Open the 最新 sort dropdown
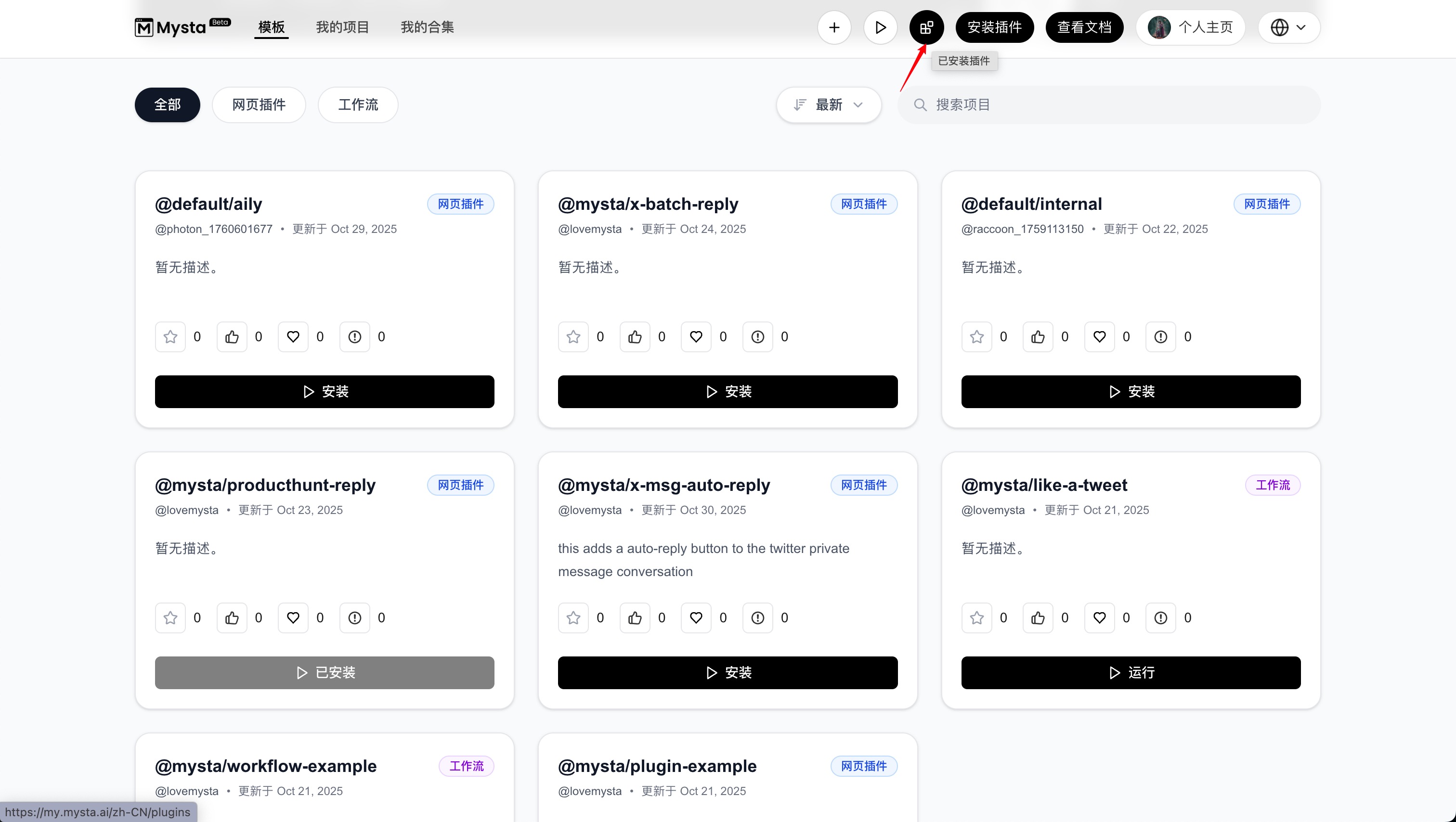This screenshot has width=1456, height=822. (x=829, y=104)
